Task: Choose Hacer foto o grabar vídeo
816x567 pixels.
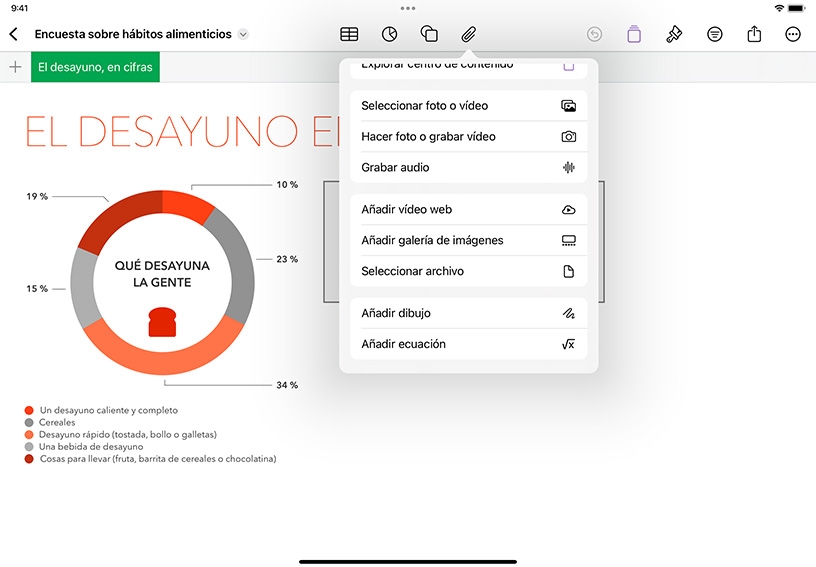Action: point(468,136)
